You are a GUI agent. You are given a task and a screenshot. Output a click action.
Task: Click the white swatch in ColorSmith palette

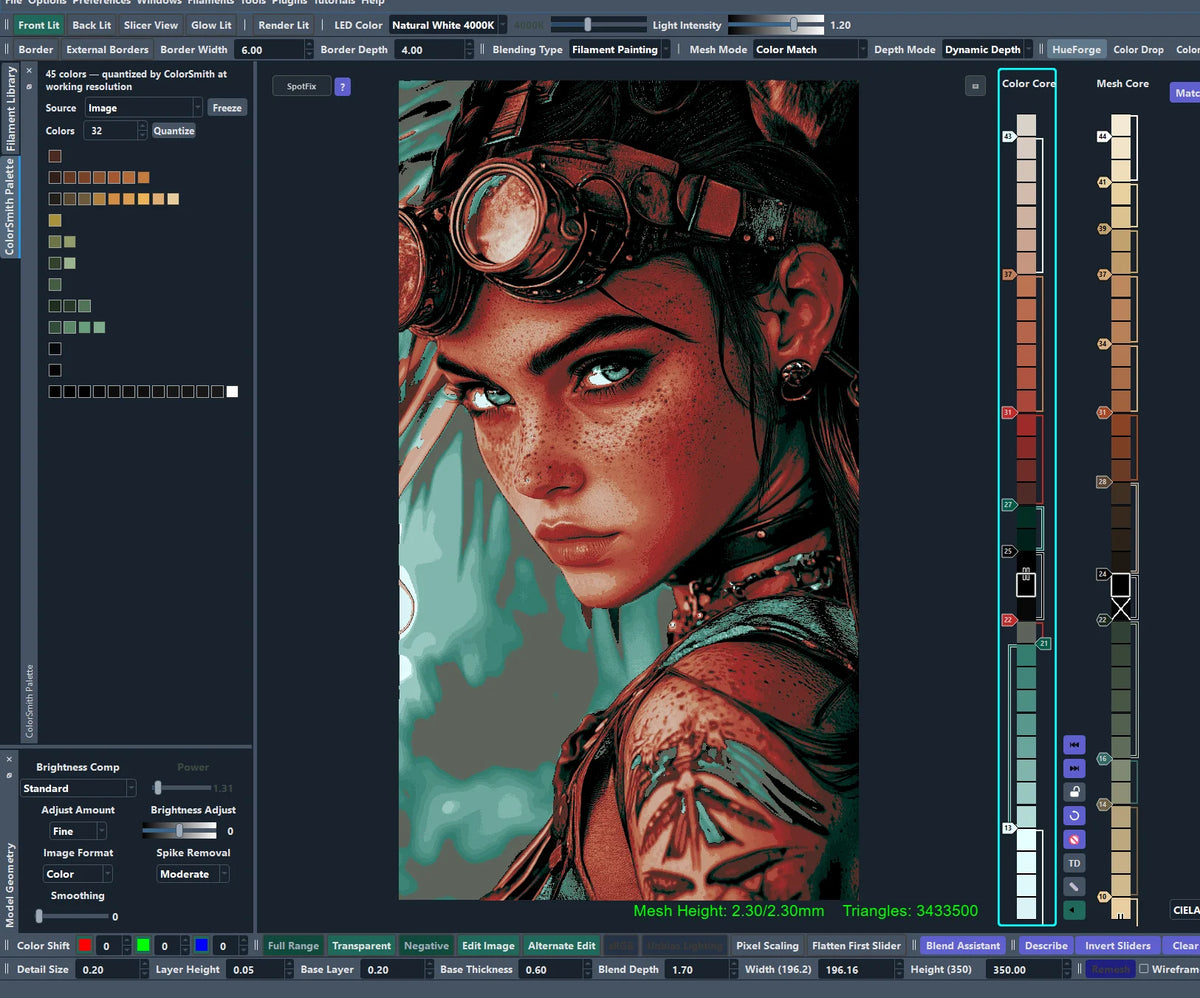click(232, 392)
